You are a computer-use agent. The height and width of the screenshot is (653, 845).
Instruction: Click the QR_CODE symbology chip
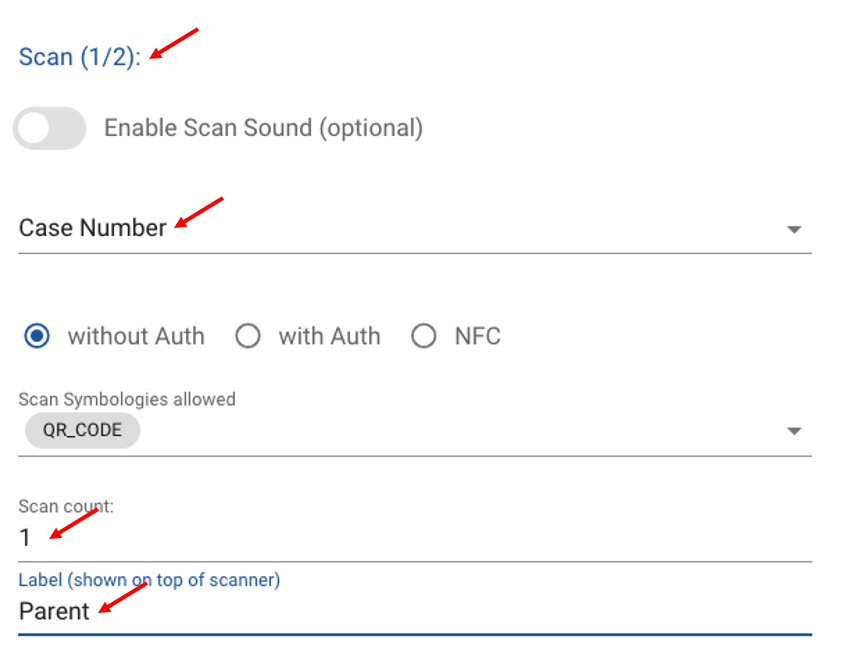pyautogui.click(x=82, y=431)
